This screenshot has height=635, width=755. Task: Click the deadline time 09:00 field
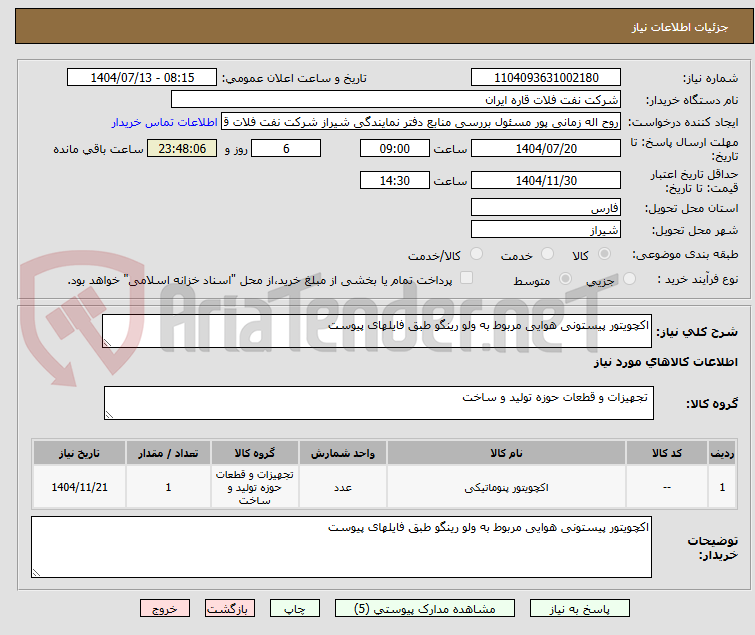pyautogui.click(x=394, y=148)
